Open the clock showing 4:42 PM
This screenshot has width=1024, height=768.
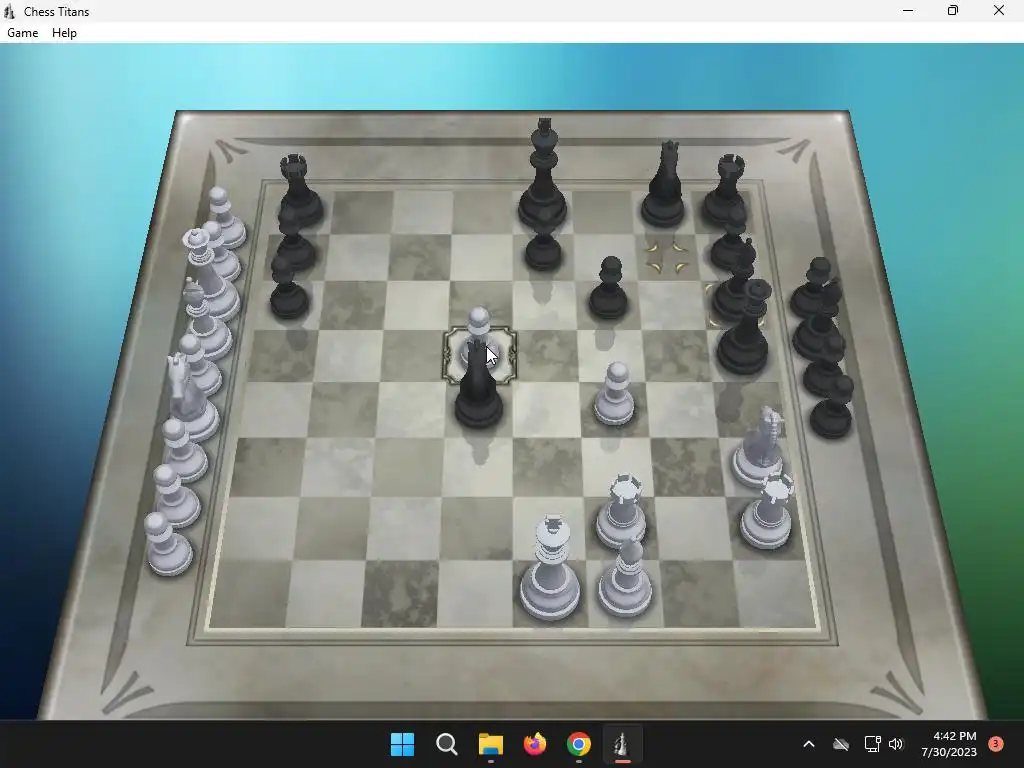point(949,744)
